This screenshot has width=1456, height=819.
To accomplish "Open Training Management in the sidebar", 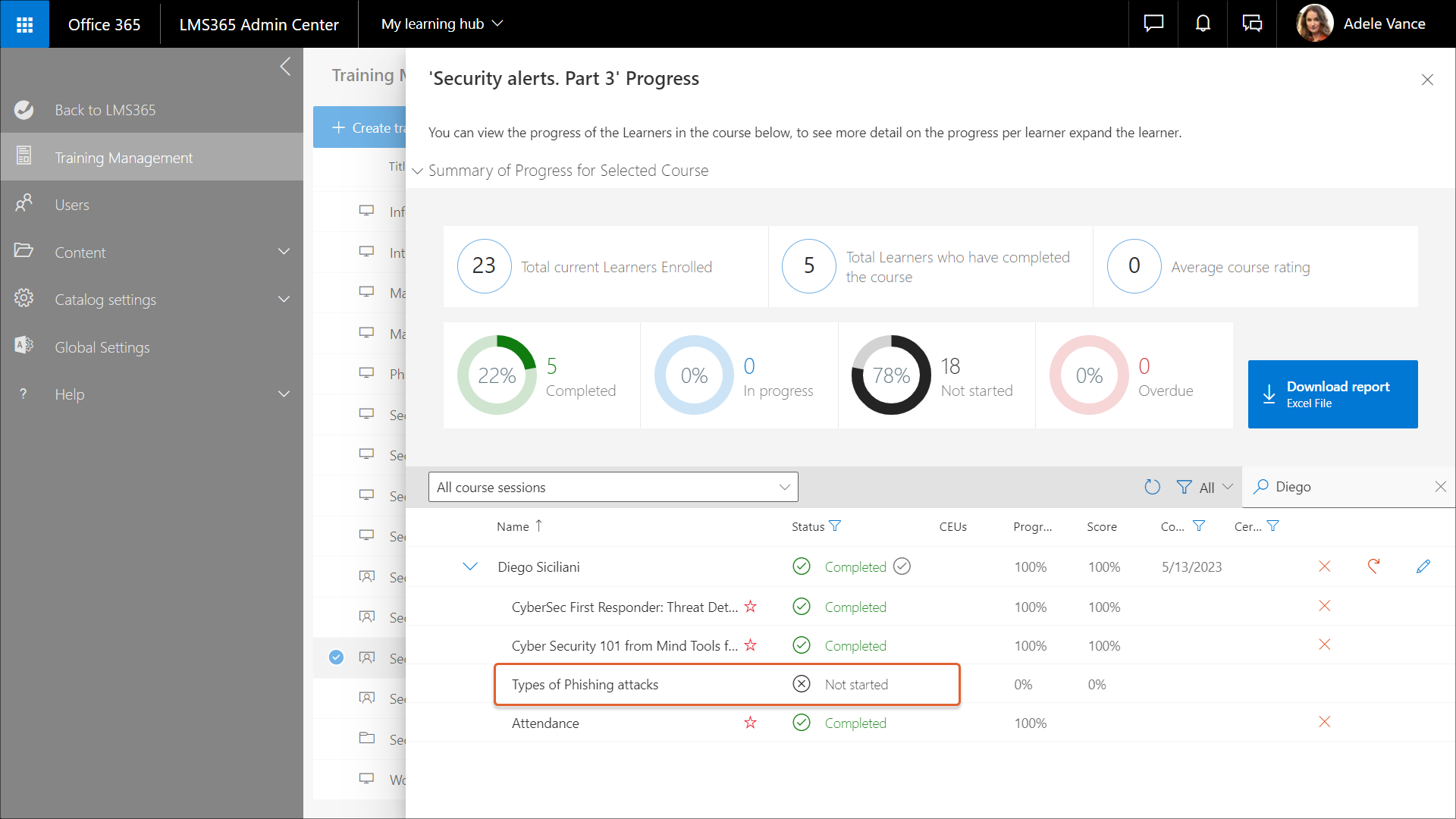I will pos(124,157).
